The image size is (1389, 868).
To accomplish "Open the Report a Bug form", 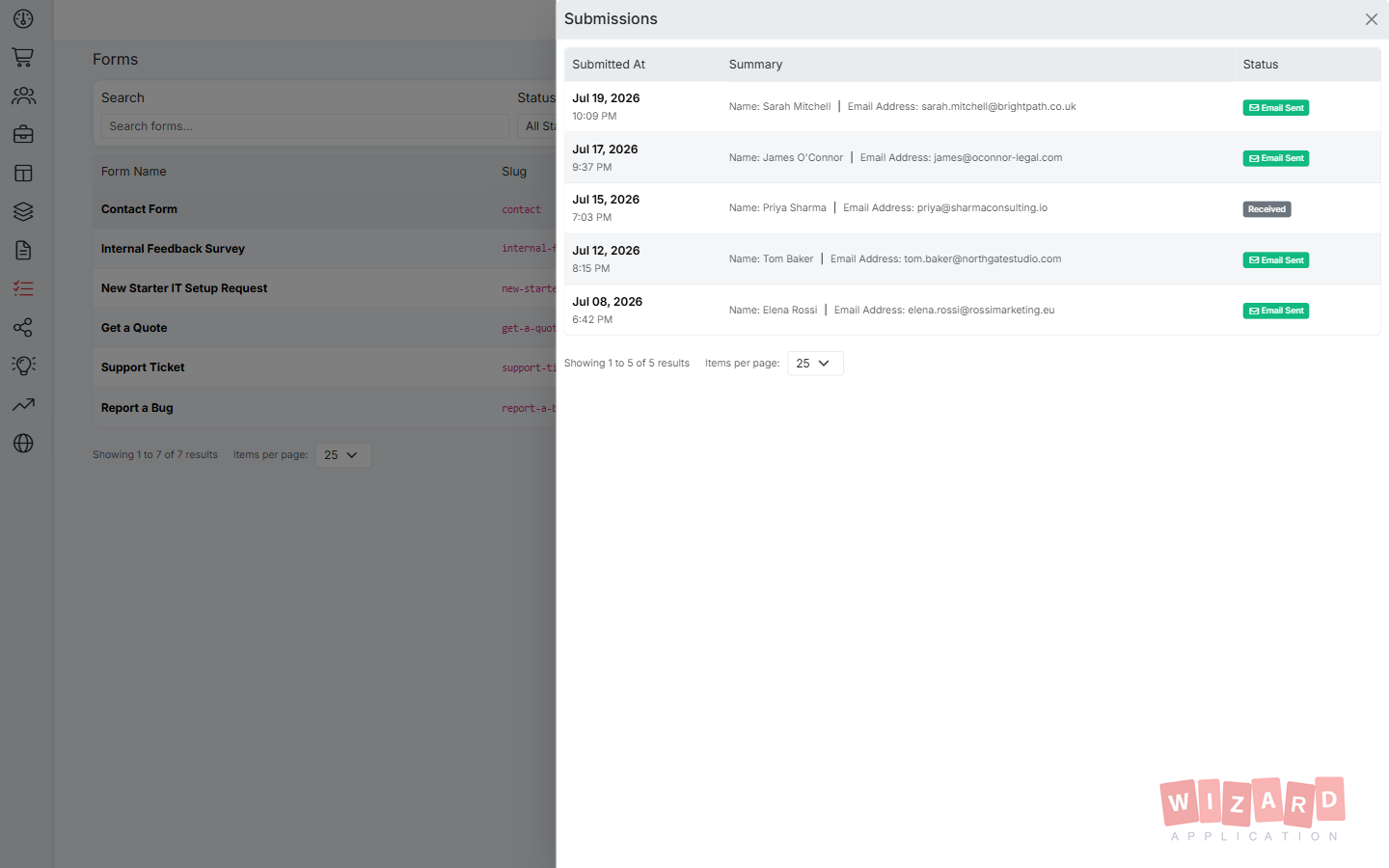I will tap(137, 408).
